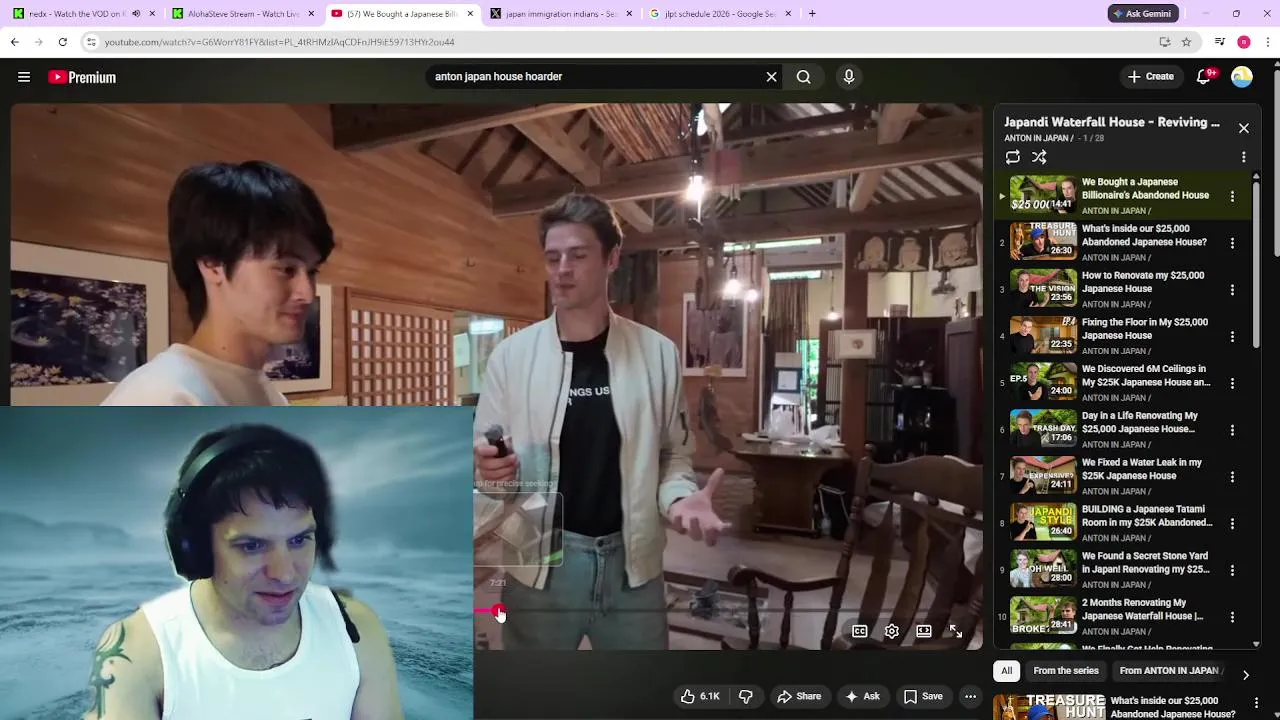Screen dimensions: 1280x720
Task: Open a new browser tab
Action: 812,14
